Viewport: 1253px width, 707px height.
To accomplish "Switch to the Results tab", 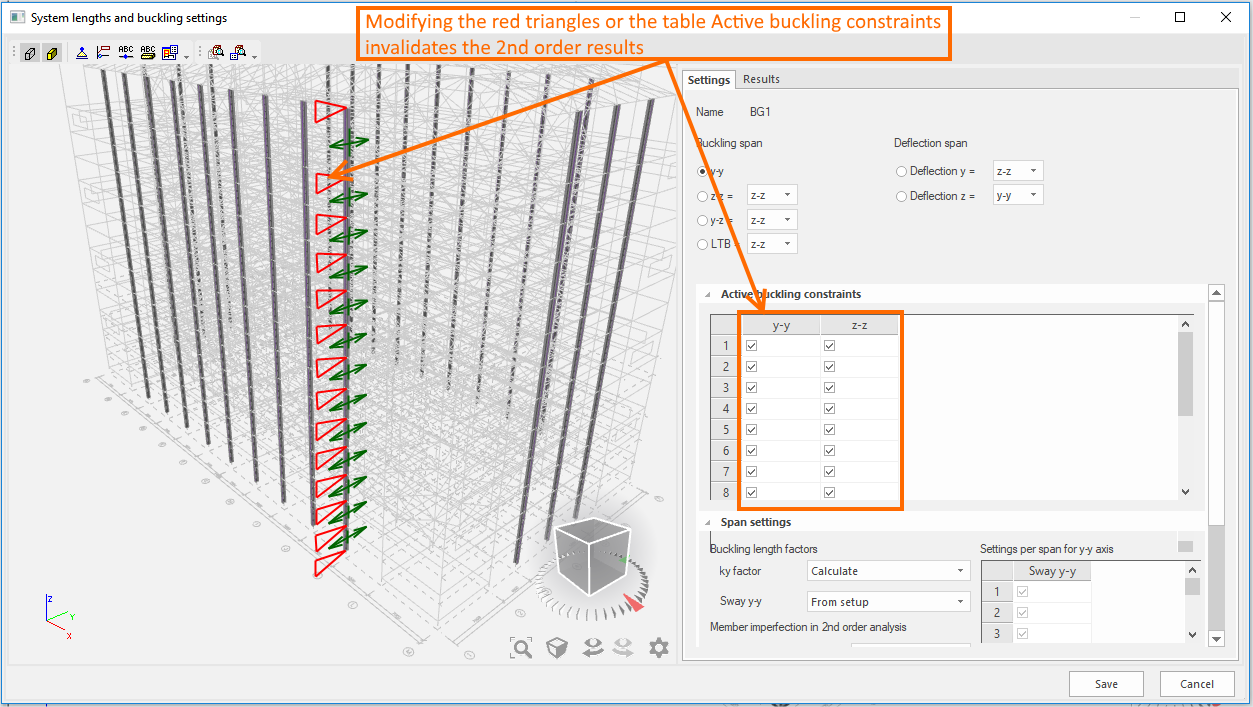I will click(761, 80).
